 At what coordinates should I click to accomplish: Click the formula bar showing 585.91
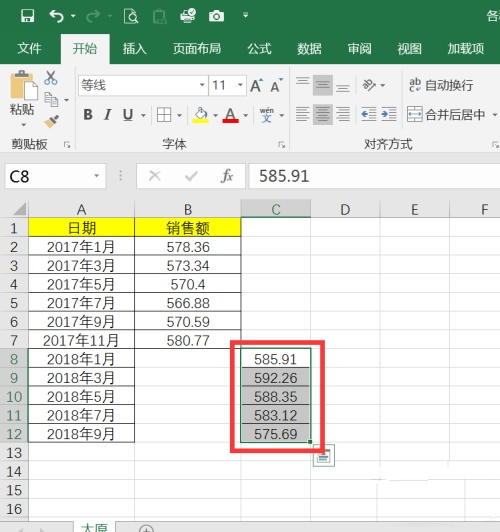click(374, 176)
